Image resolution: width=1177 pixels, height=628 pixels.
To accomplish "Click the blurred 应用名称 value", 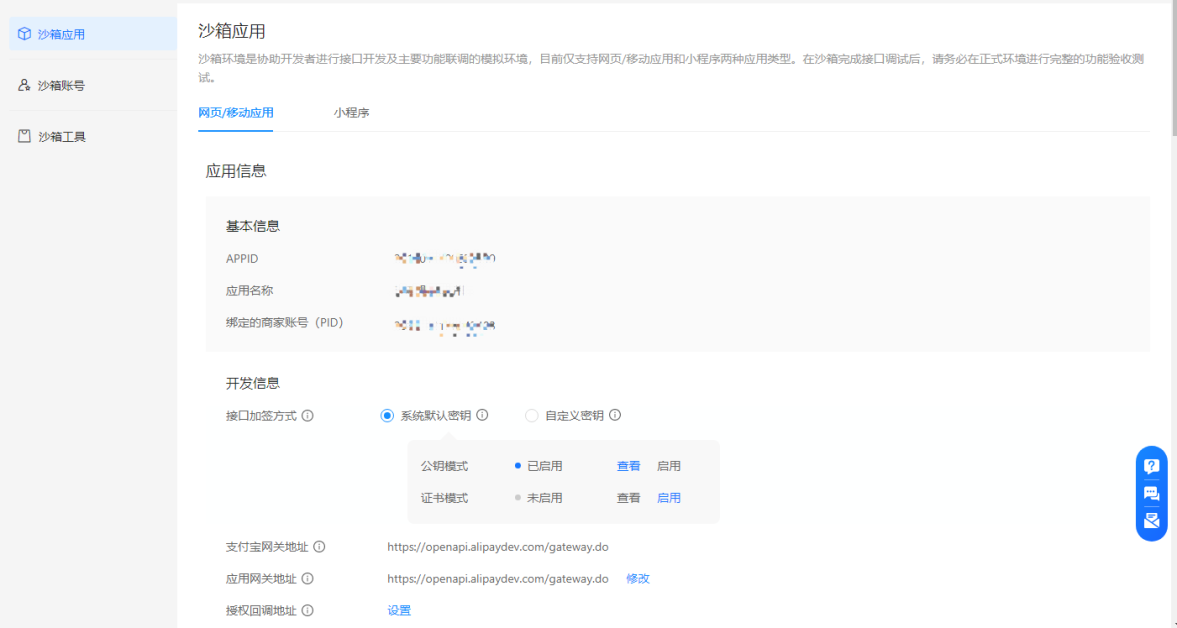I will (429, 291).
